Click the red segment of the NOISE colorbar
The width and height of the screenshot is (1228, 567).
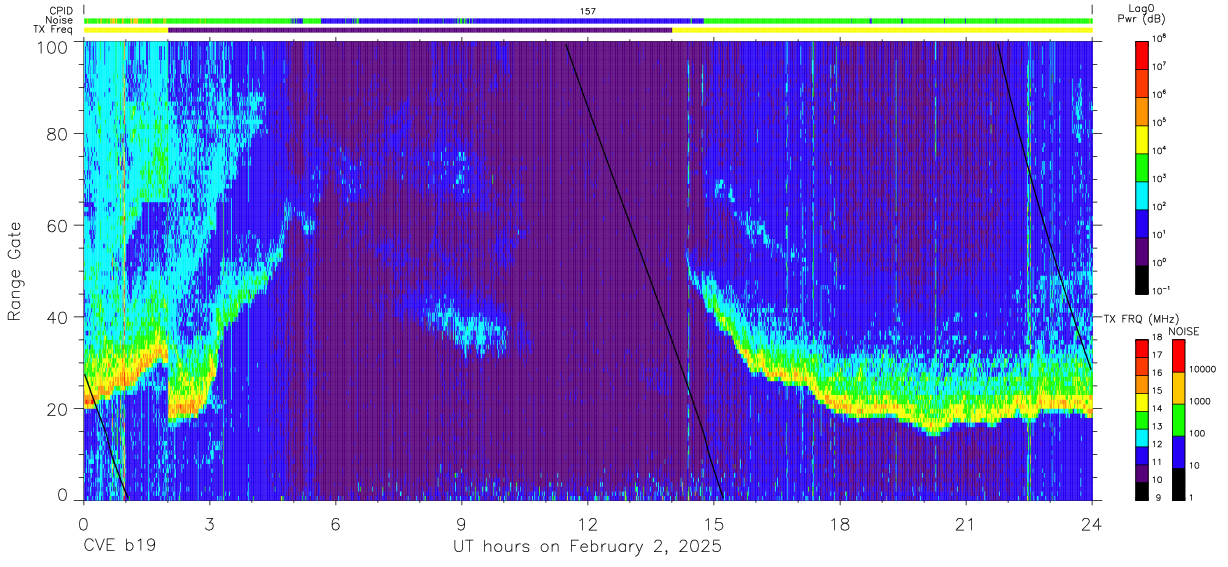pyautogui.click(x=1178, y=356)
